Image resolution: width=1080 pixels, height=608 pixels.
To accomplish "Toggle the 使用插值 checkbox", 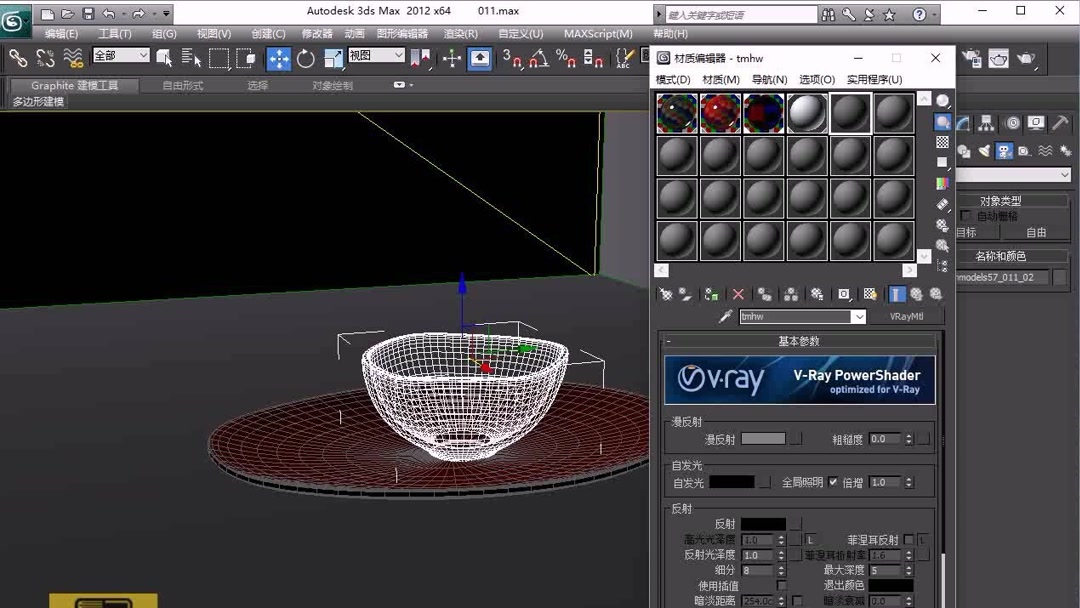I will tap(783, 586).
